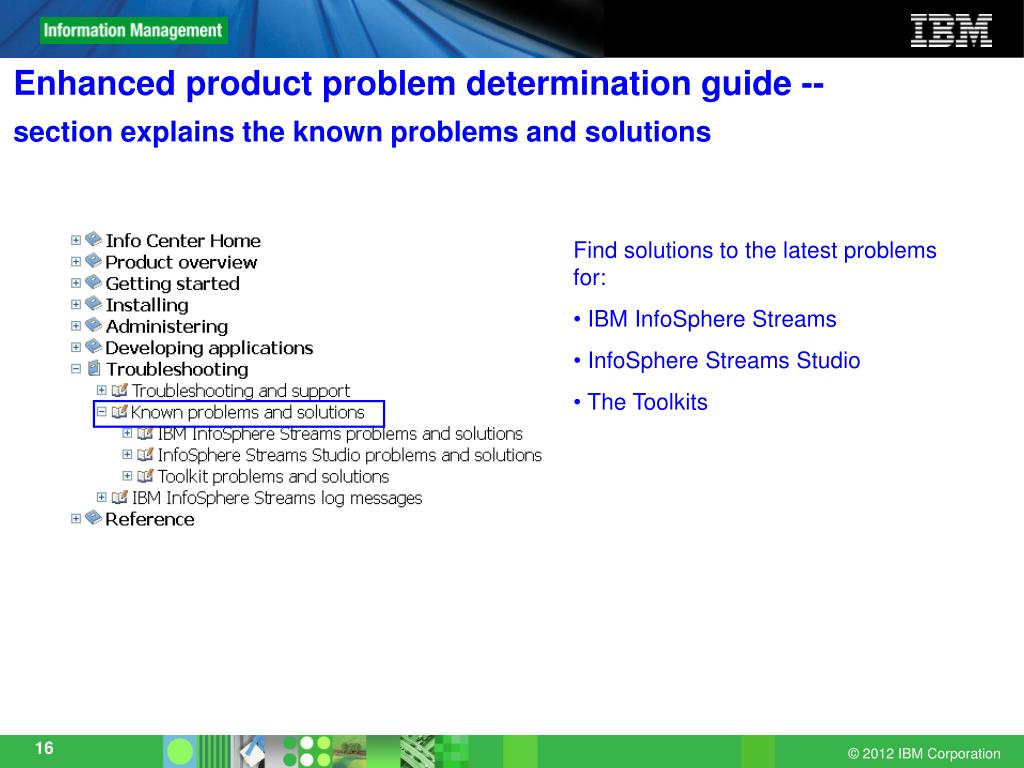
Task: Click the Developing applications book icon
Action: 93,346
